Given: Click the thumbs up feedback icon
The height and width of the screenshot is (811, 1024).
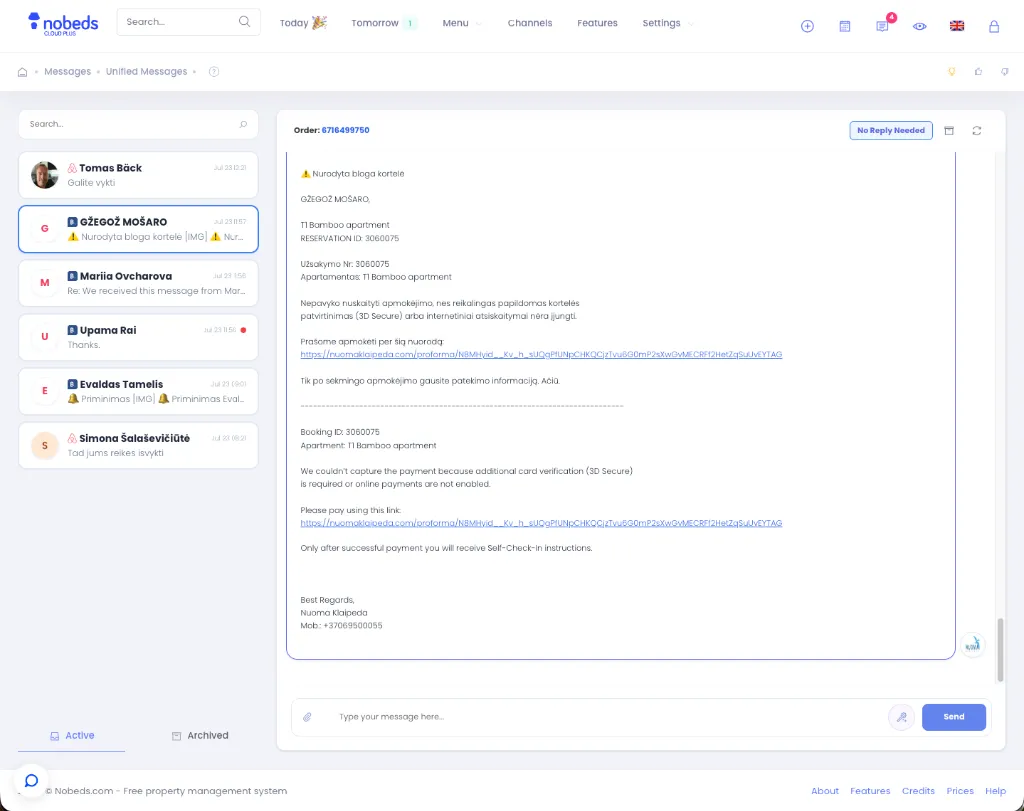Looking at the screenshot, I should point(978,72).
